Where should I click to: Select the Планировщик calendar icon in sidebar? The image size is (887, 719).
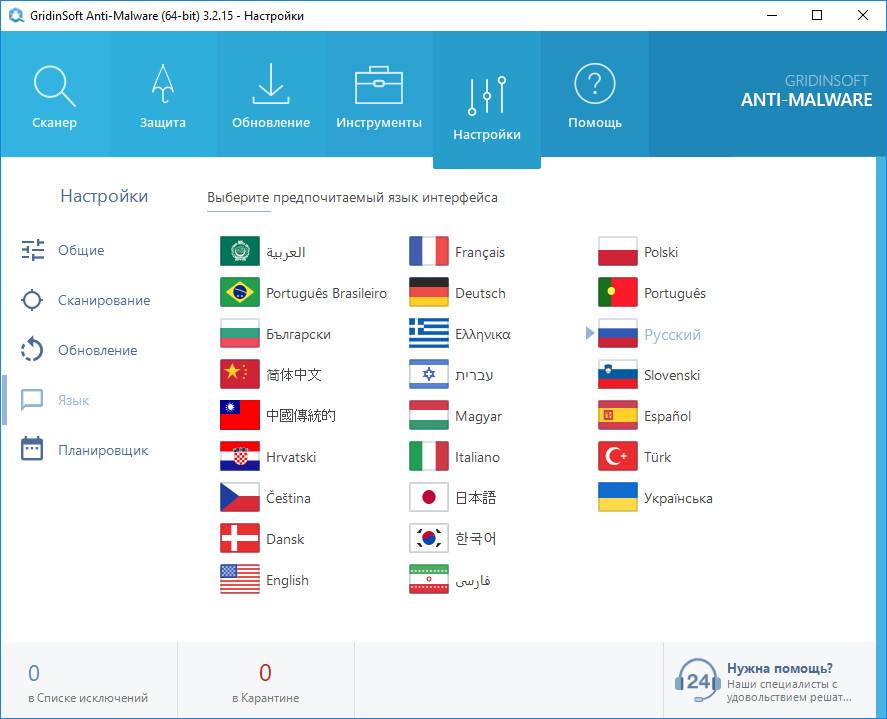(x=33, y=449)
